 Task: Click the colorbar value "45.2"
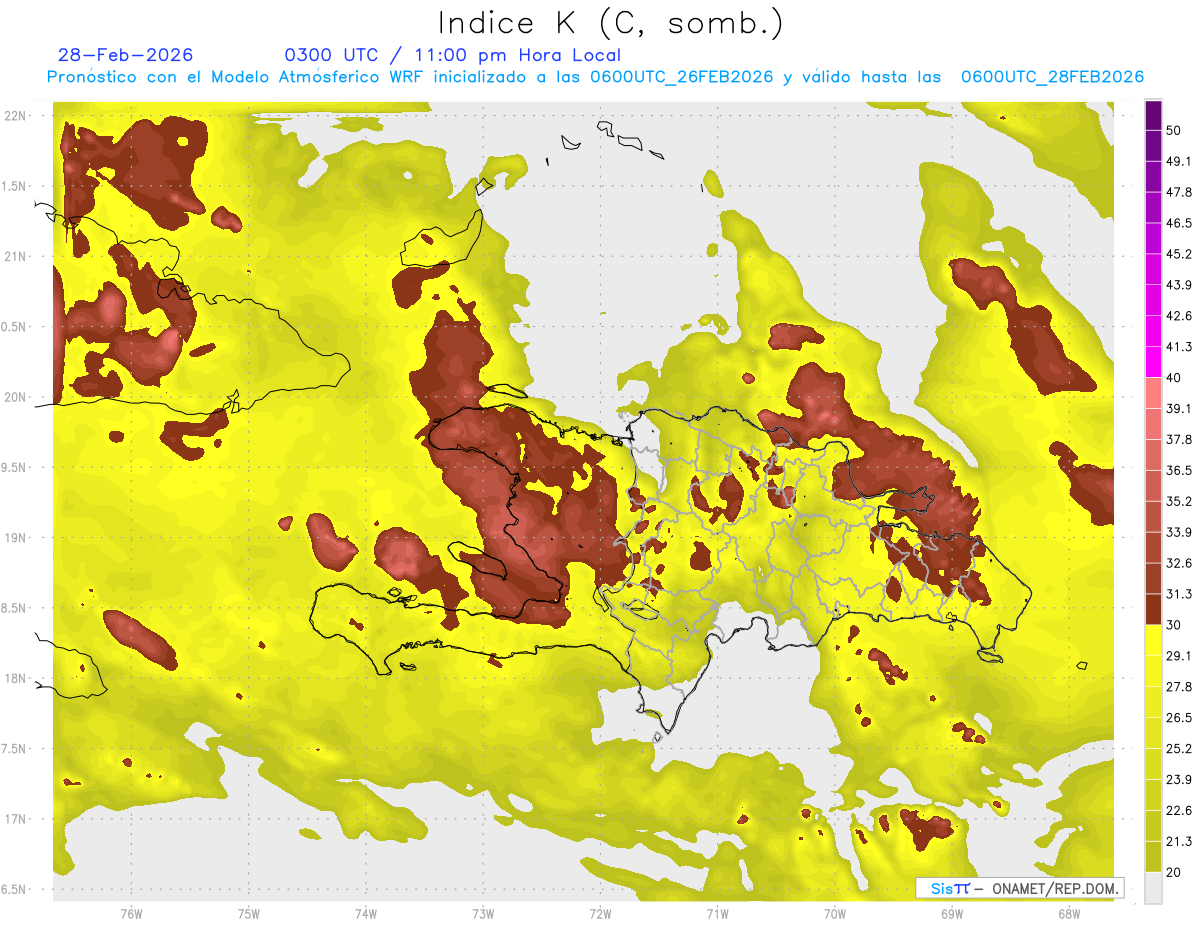click(x=1180, y=254)
